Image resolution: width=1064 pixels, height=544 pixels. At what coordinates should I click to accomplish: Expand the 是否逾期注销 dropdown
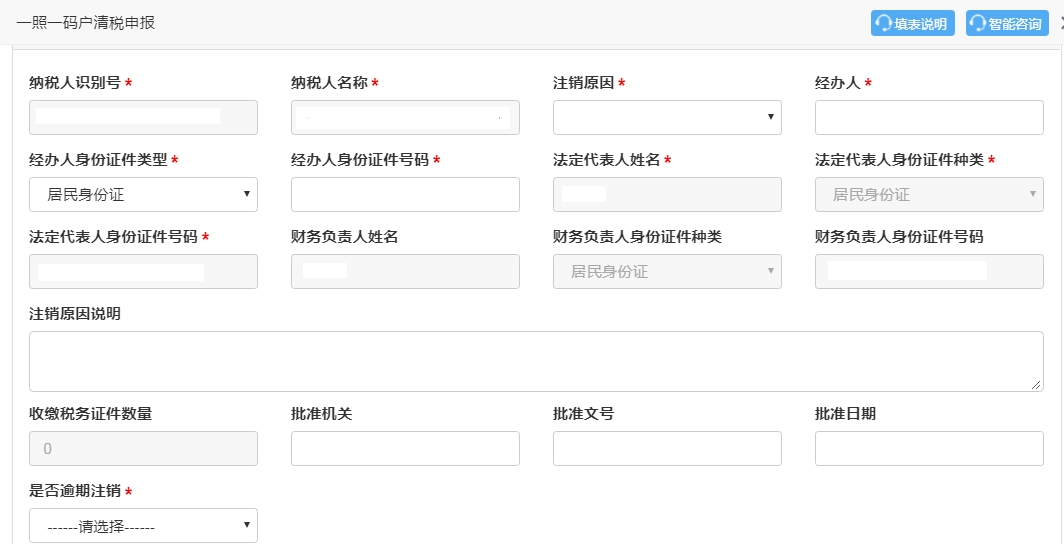(x=143, y=526)
